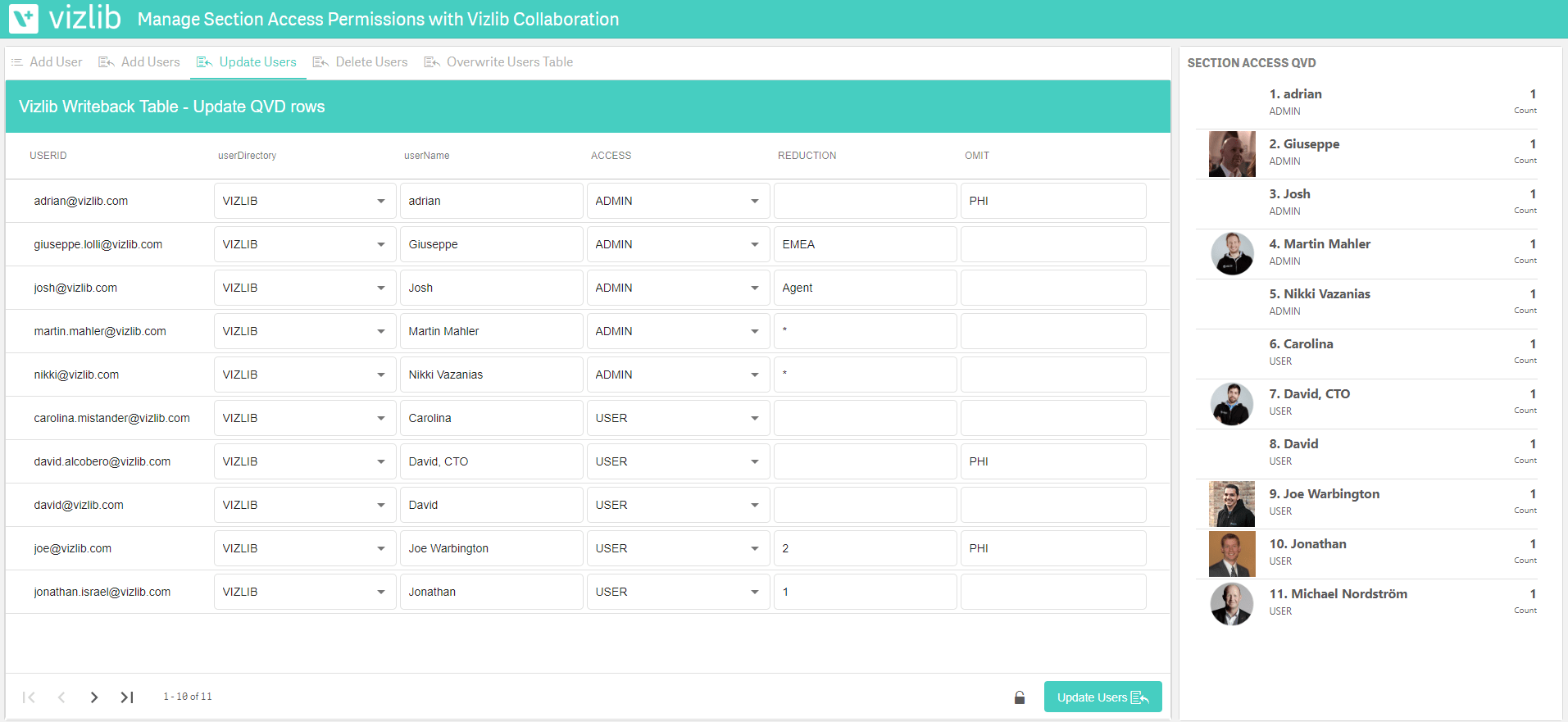The image size is (1568, 722).
Task: Click REDUCTION field for Jonathan row
Action: [866, 592]
